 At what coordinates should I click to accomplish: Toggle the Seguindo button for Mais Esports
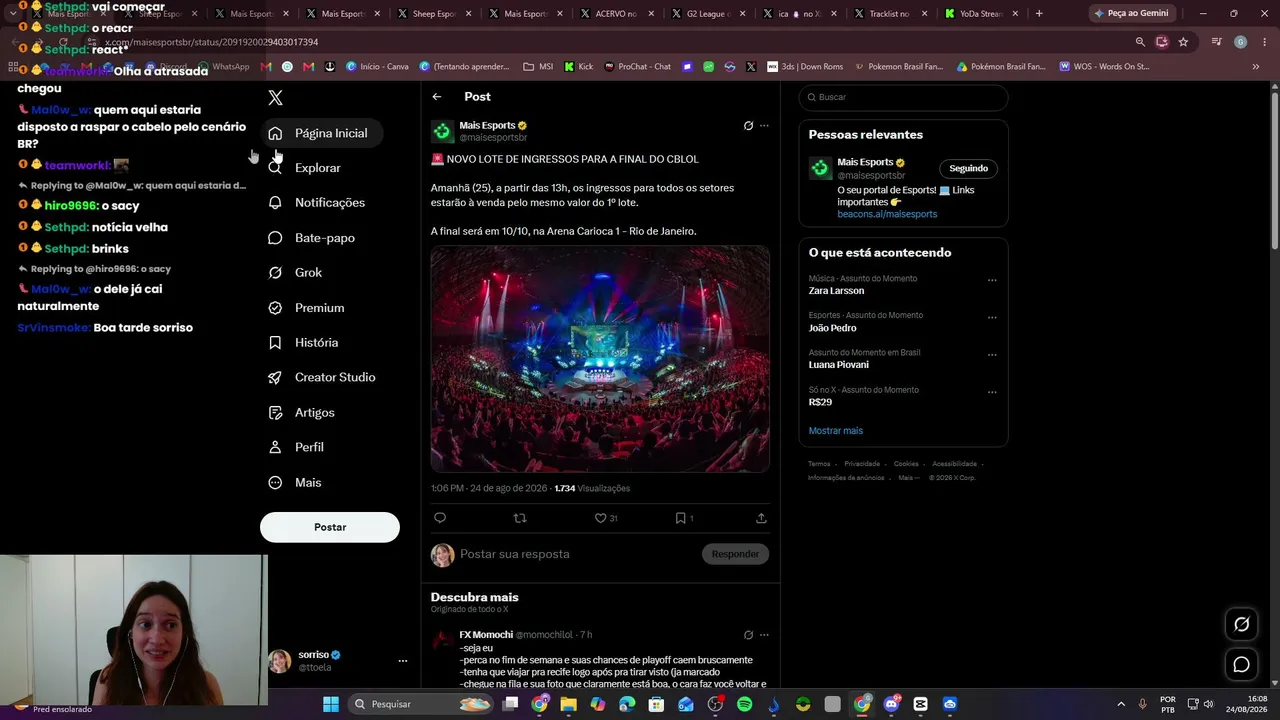coord(968,168)
